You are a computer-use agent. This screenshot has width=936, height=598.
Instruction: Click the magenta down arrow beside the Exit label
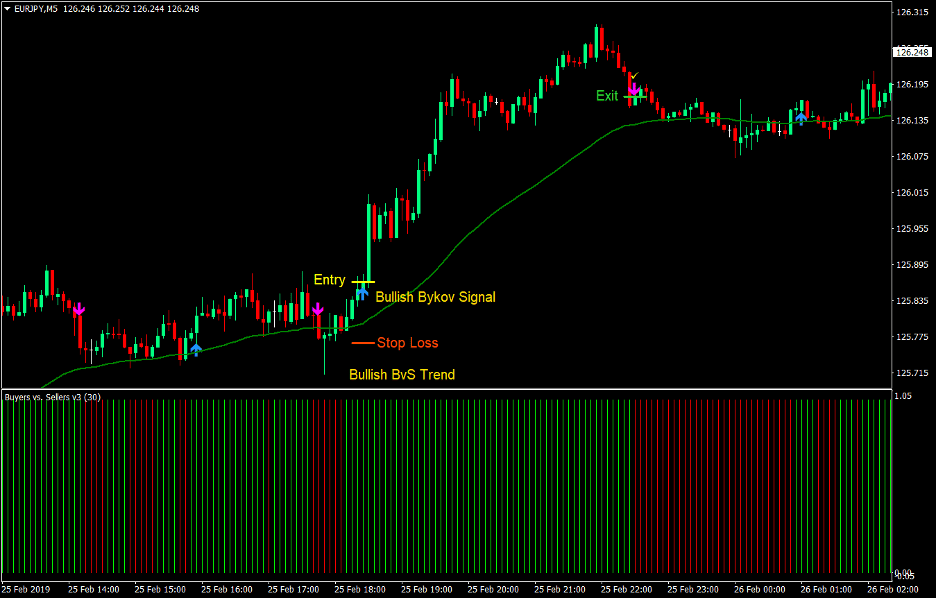click(633, 91)
